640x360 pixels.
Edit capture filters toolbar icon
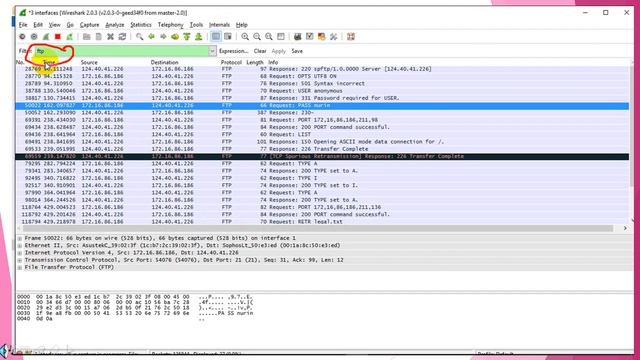tap(298, 37)
